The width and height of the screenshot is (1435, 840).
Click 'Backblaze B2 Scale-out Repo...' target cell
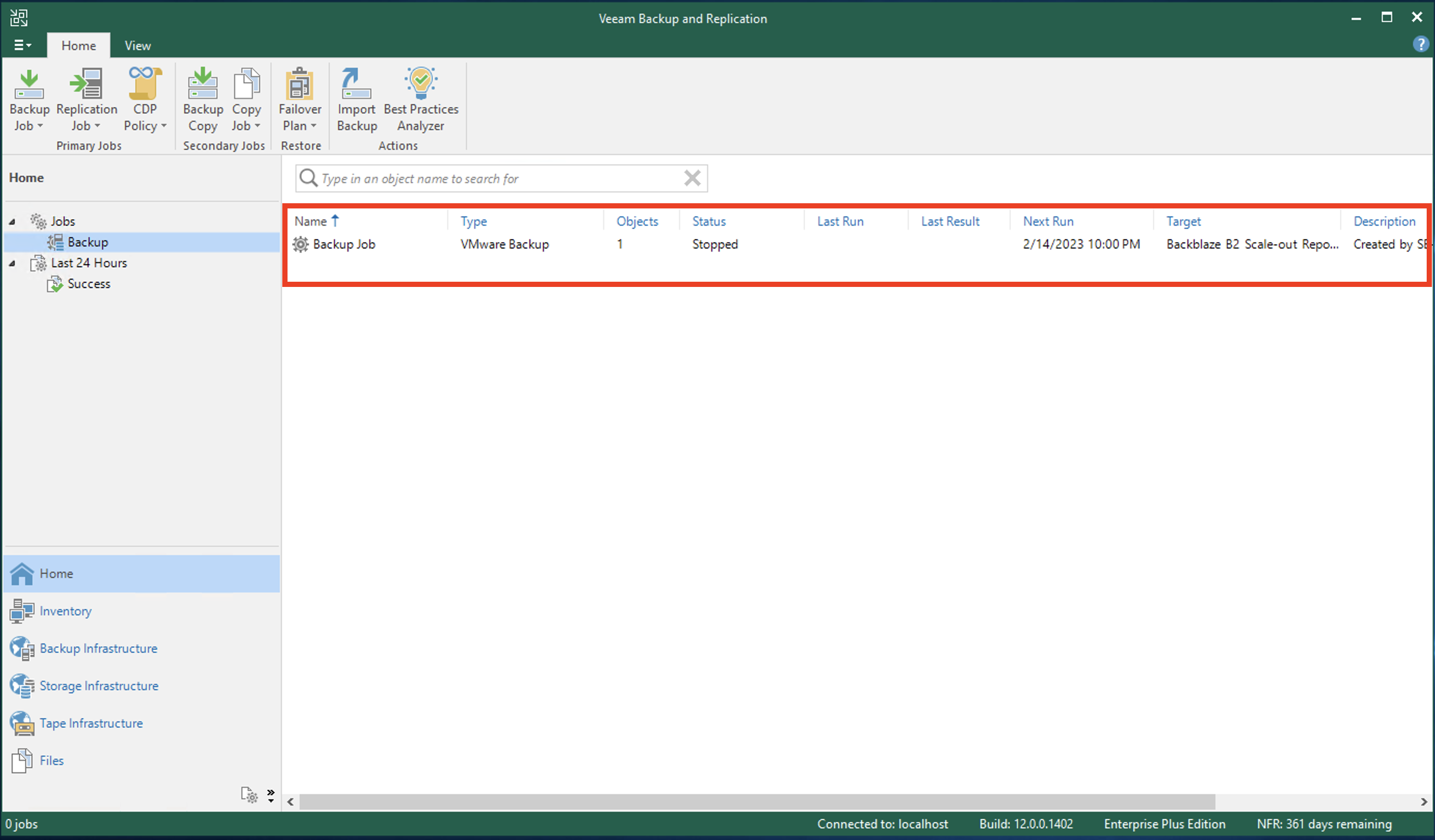pyautogui.click(x=1252, y=244)
